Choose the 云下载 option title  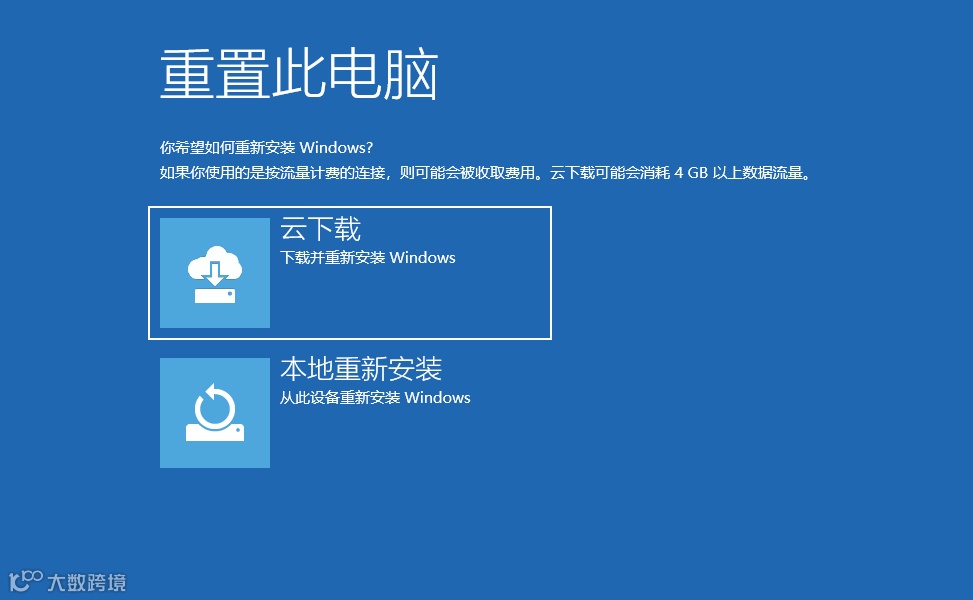pos(320,229)
